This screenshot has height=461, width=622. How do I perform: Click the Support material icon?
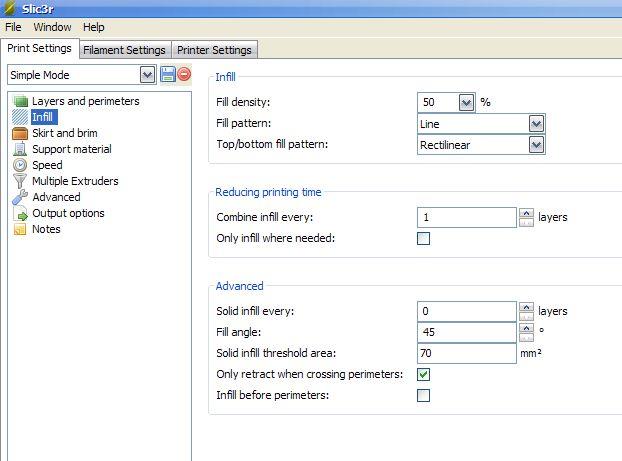20,149
